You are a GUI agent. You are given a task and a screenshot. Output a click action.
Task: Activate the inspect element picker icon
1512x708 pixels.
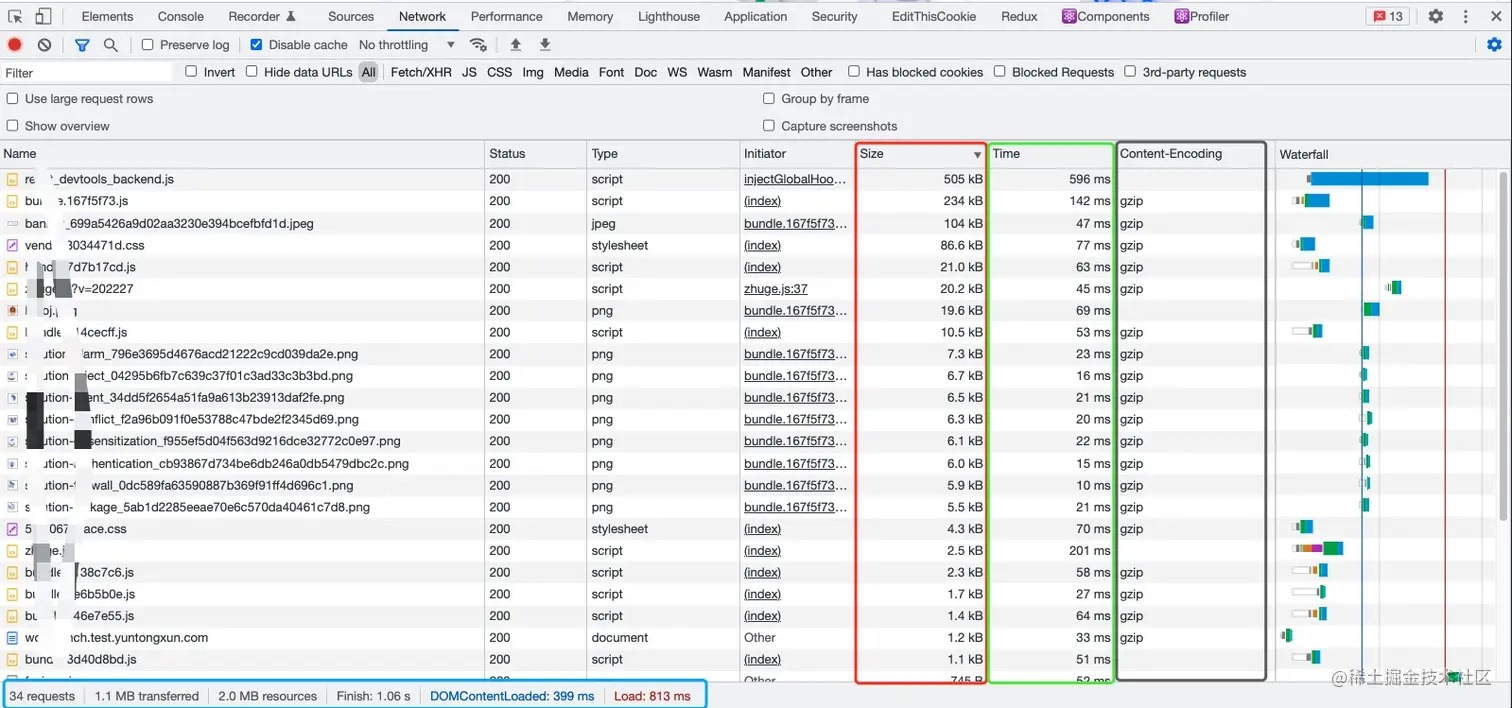[x=15, y=16]
